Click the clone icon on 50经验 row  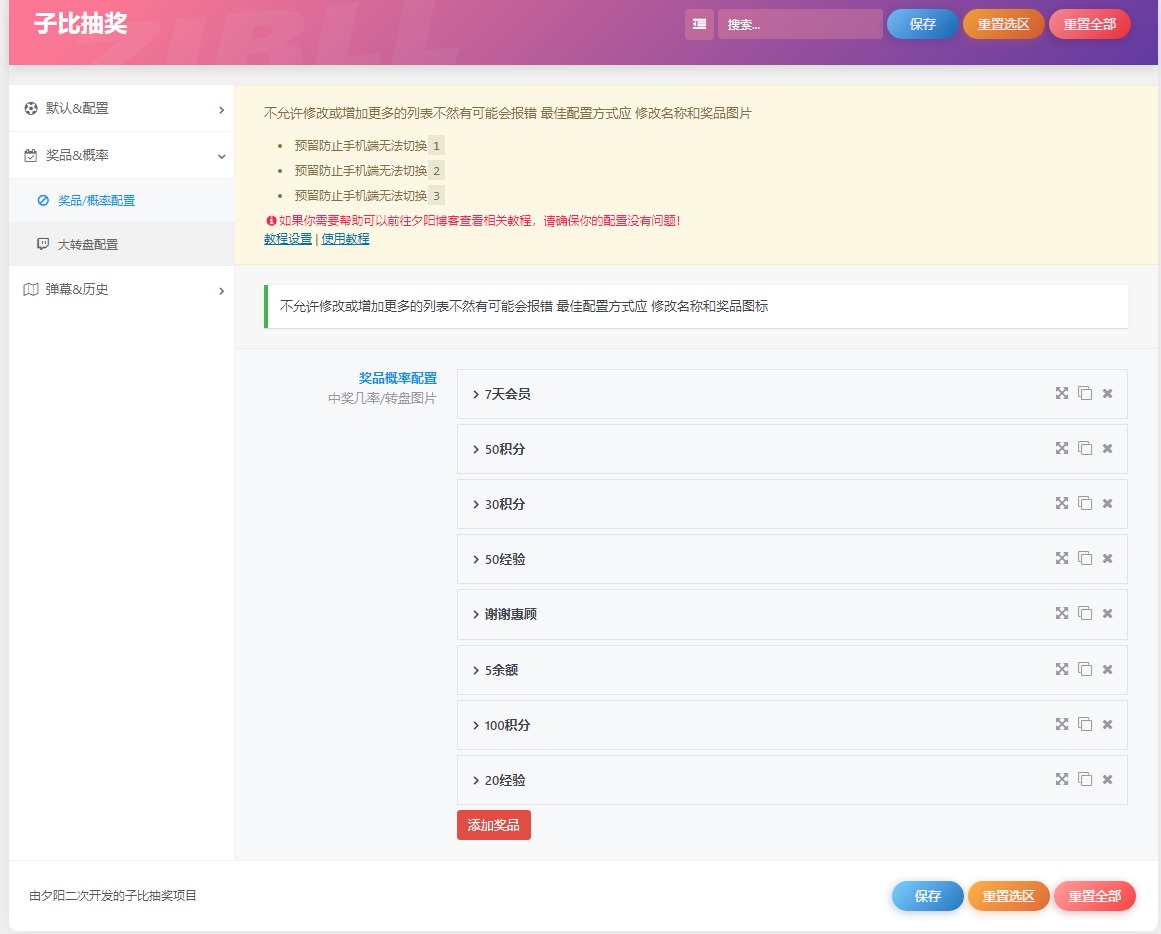tap(1085, 558)
